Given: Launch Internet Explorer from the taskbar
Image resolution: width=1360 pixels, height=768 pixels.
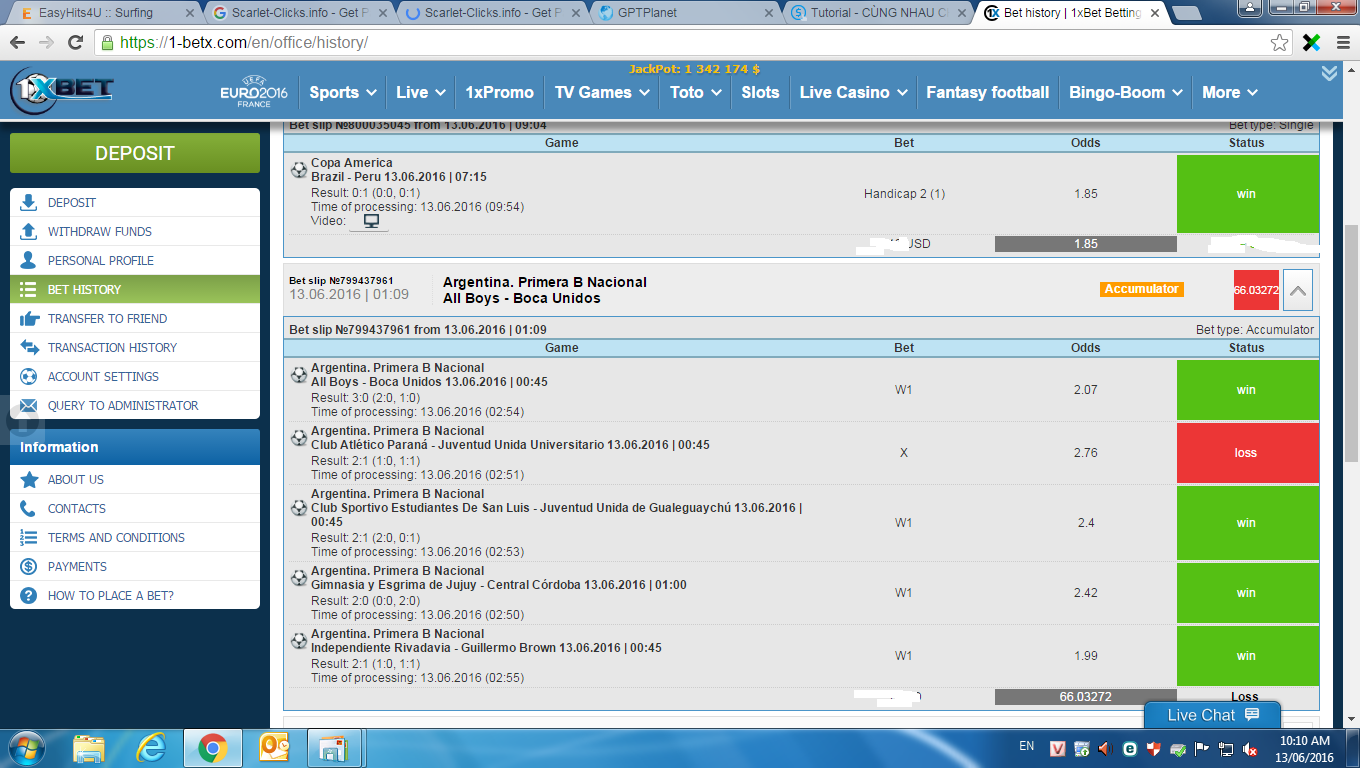Looking at the screenshot, I should [151, 747].
